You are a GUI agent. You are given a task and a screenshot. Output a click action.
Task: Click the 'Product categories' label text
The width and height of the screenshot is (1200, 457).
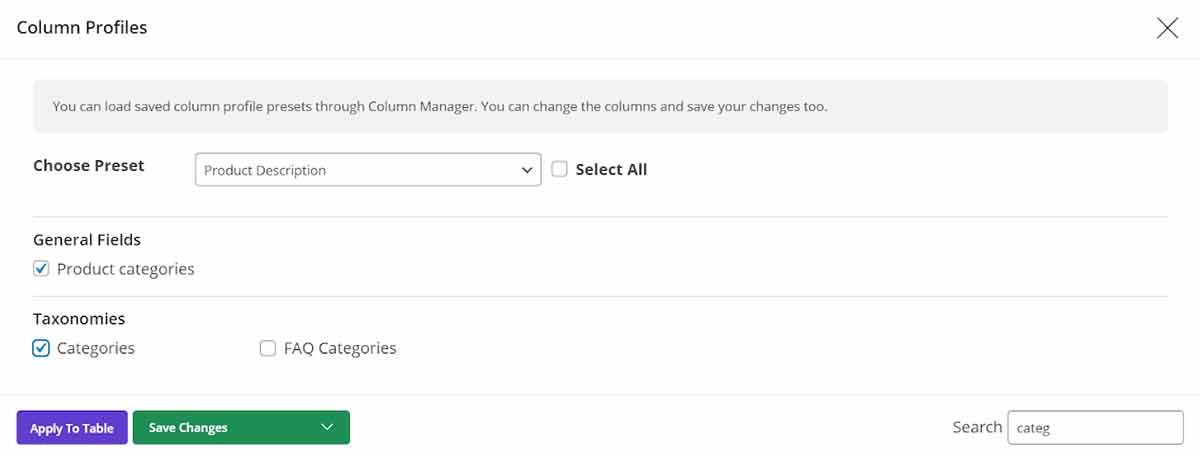[126, 269]
